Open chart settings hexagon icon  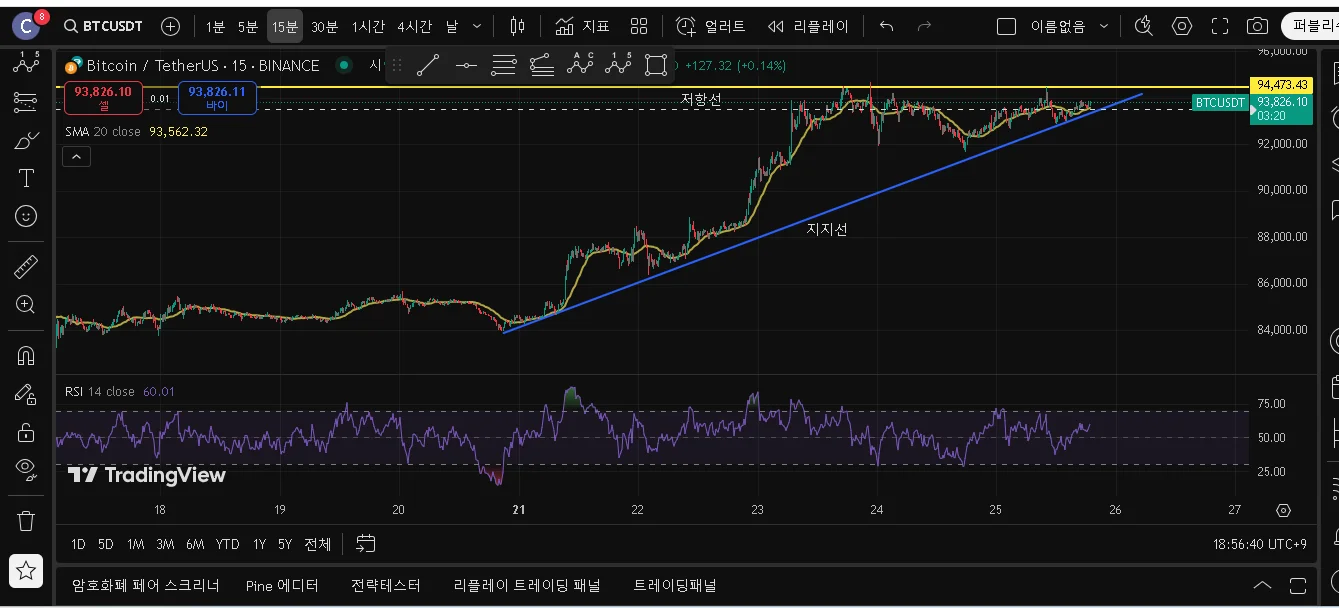(x=1182, y=26)
